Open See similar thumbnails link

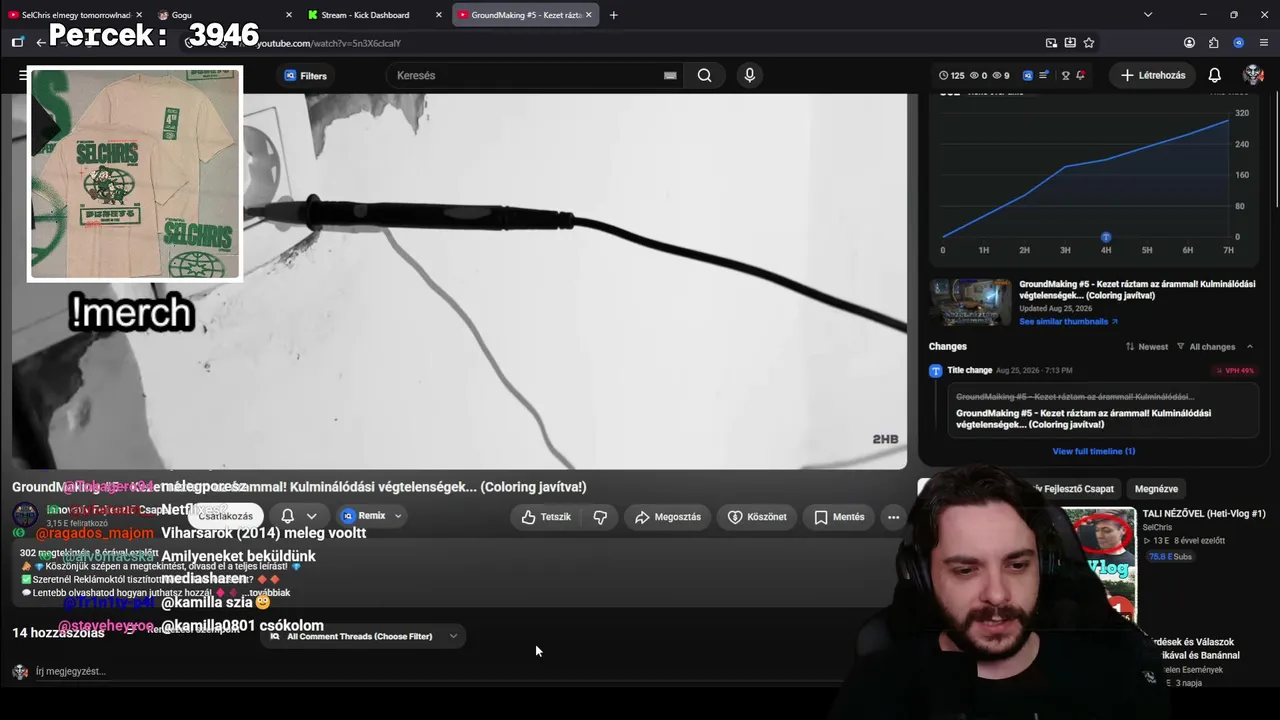pyautogui.click(x=1068, y=322)
